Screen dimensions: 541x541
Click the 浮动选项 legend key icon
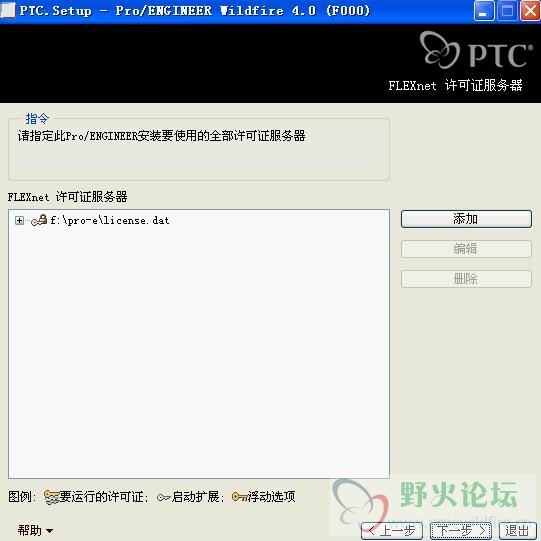[x=239, y=497]
